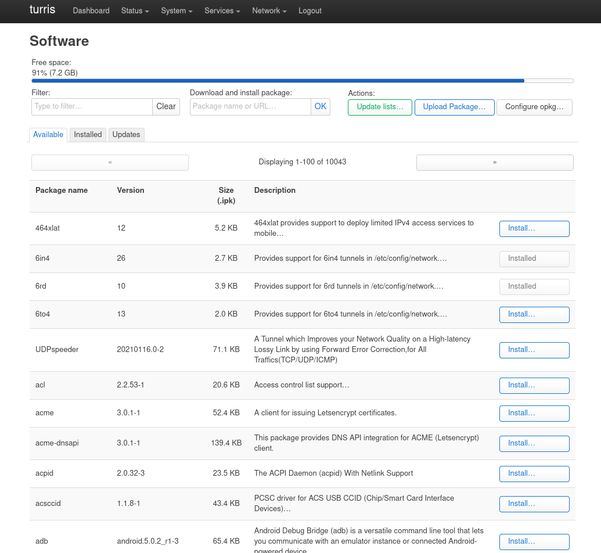The width and height of the screenshot is (601, 553).
Task: Expand the System menu
Action: [x=177, y=11]
